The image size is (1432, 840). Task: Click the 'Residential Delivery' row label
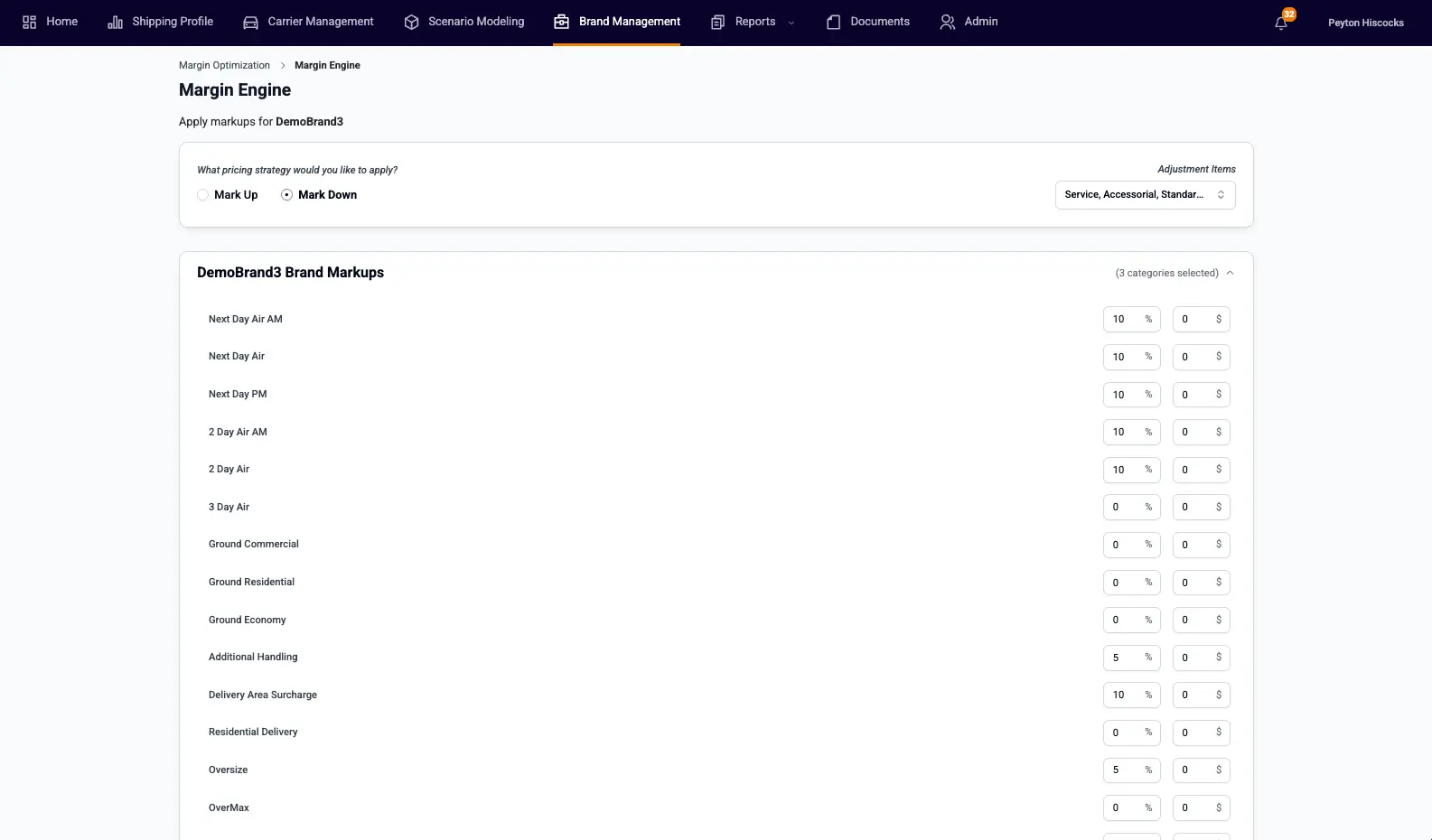point(253,732)
